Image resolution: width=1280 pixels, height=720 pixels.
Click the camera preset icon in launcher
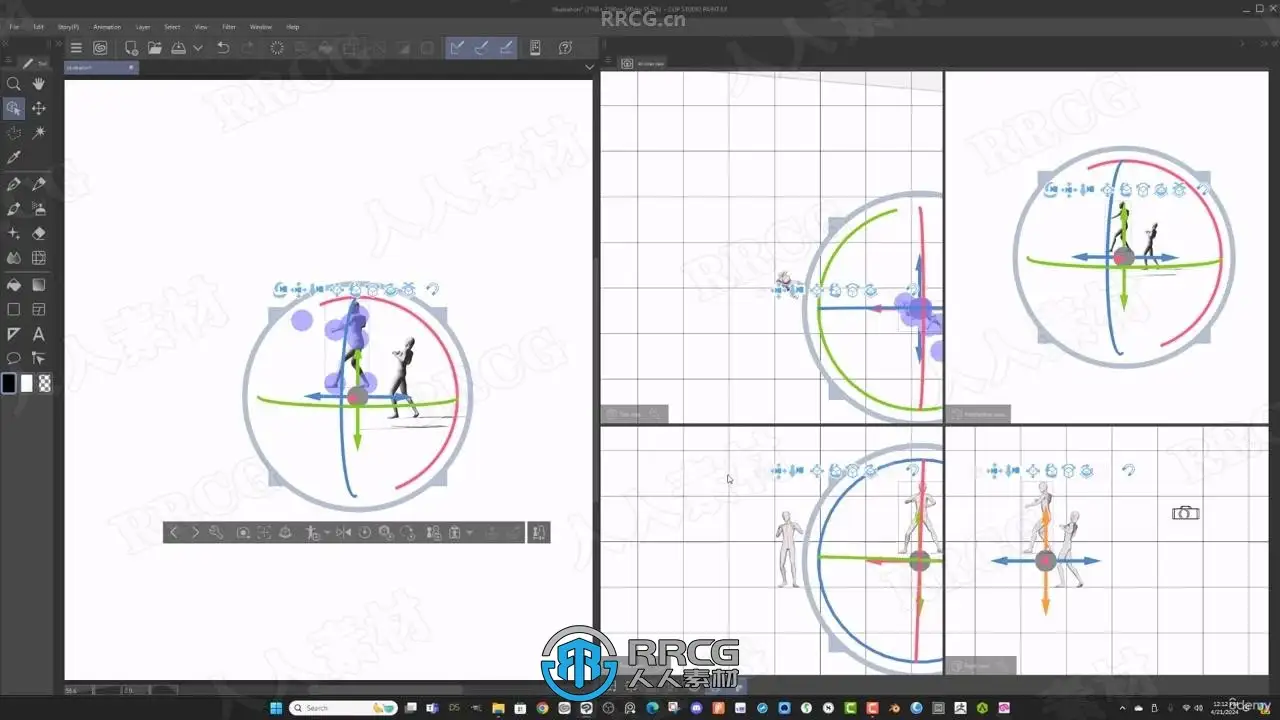pyautogui.click(x=243, y=533)
